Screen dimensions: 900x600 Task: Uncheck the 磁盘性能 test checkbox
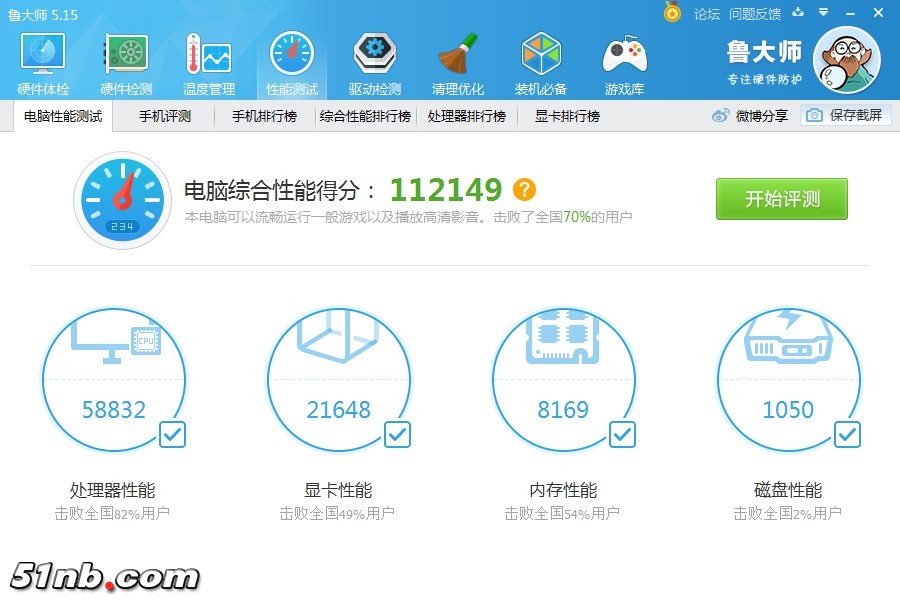[847, 435]
